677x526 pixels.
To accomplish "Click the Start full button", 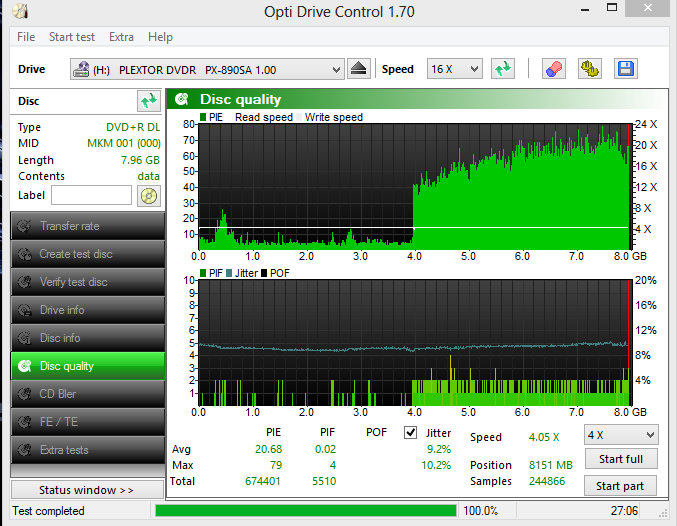I will click(x=620, y=460).
